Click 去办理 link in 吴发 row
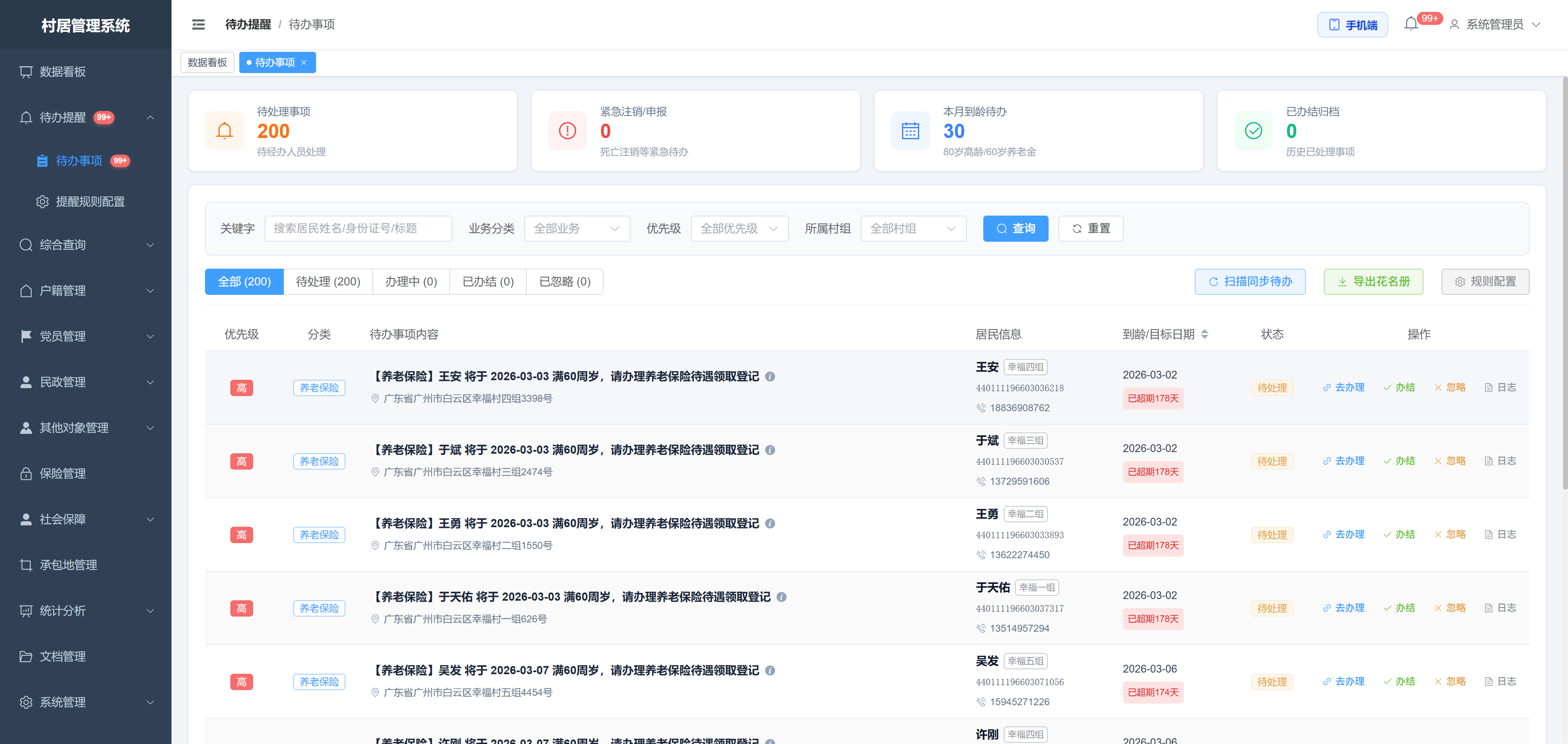Screen dimensions: 1568x744 click(x=1343, y=682)
